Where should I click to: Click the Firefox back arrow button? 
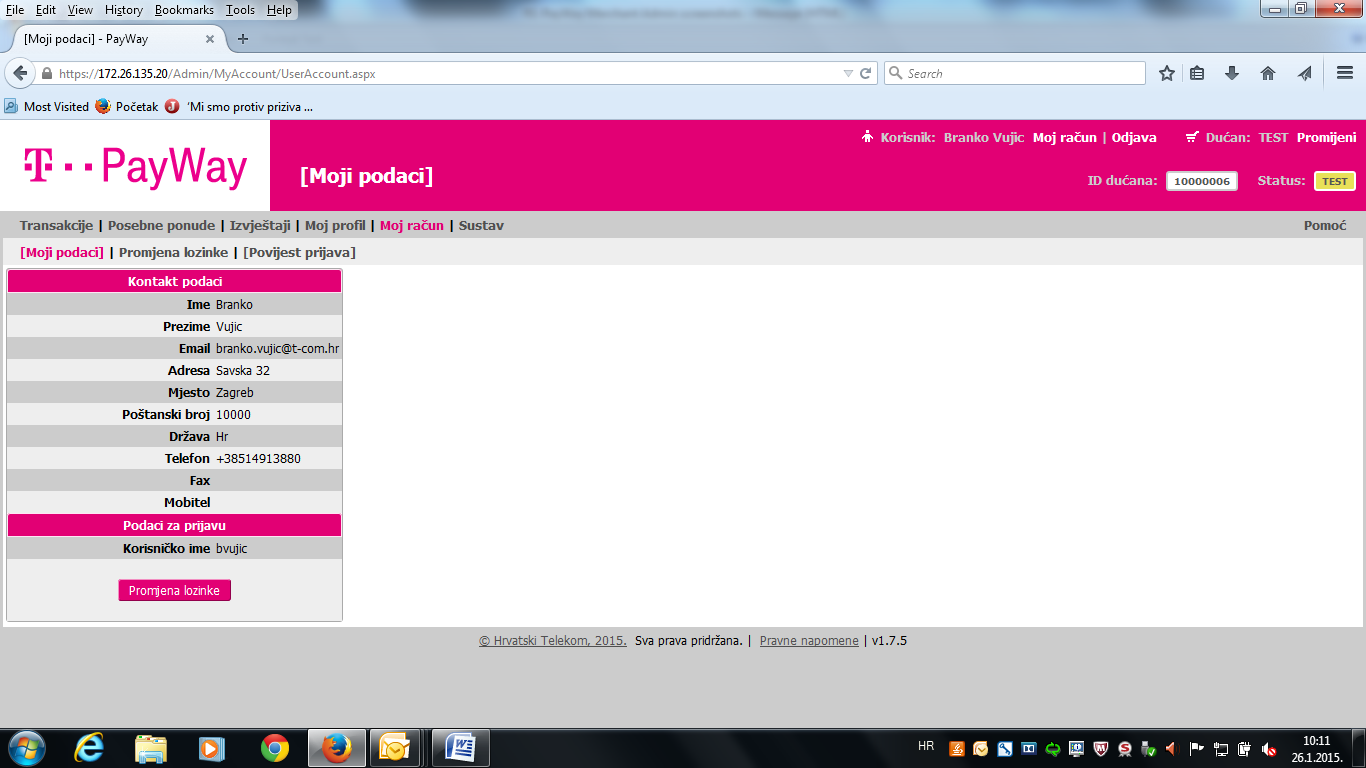(20, 74)
